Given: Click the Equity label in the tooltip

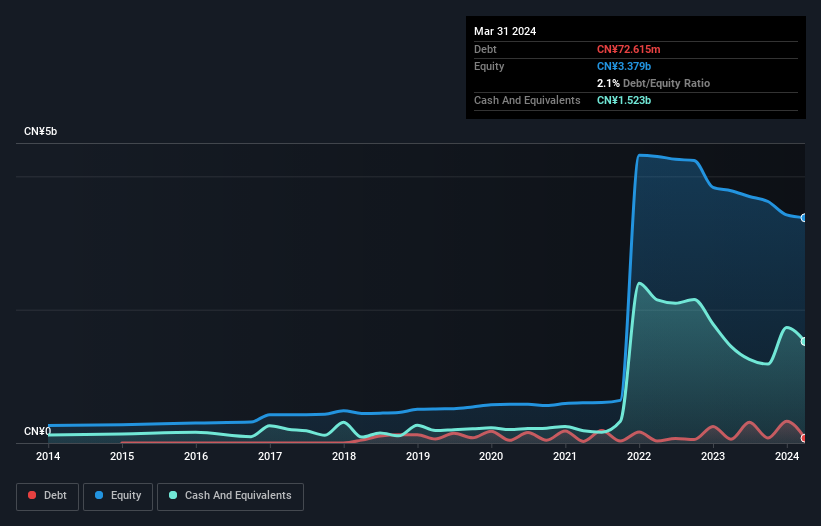Looking at the screenshot, I should click(x=489, y=66).
